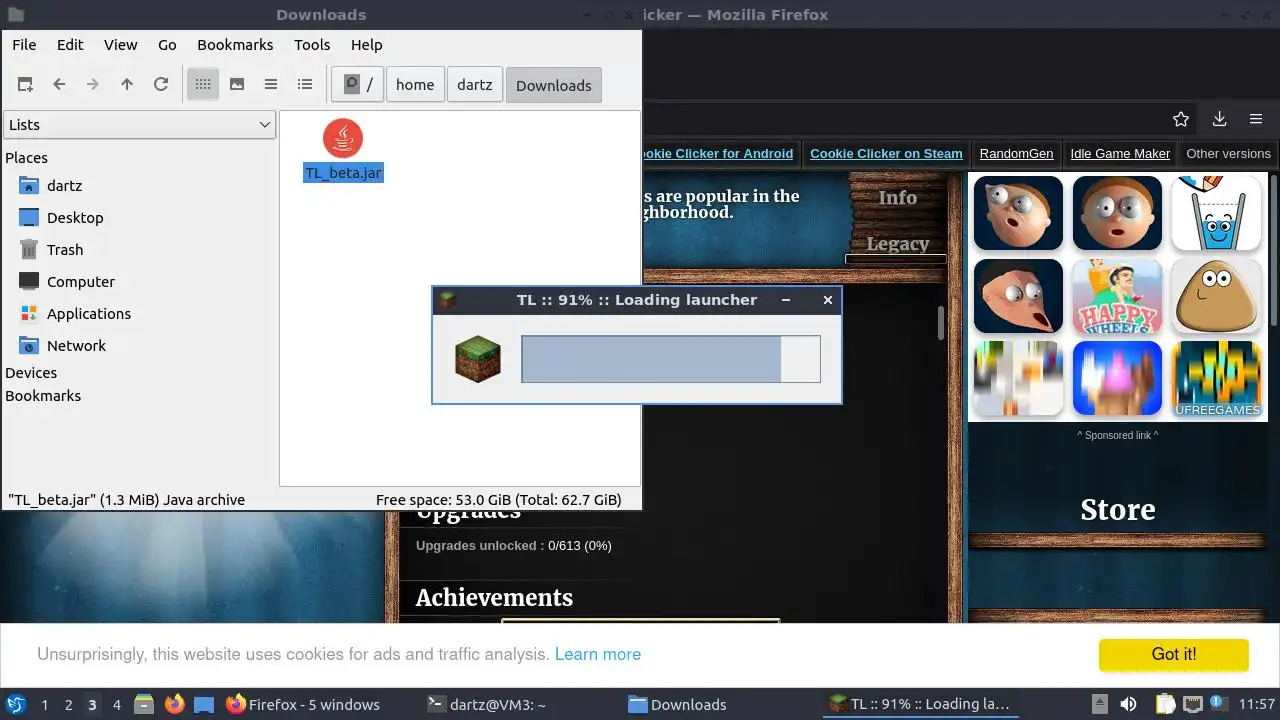The height and width of the screenshot is (720, 1280).
Task: Switch to workspace 2 in taskbar
Action: [68, 705]
